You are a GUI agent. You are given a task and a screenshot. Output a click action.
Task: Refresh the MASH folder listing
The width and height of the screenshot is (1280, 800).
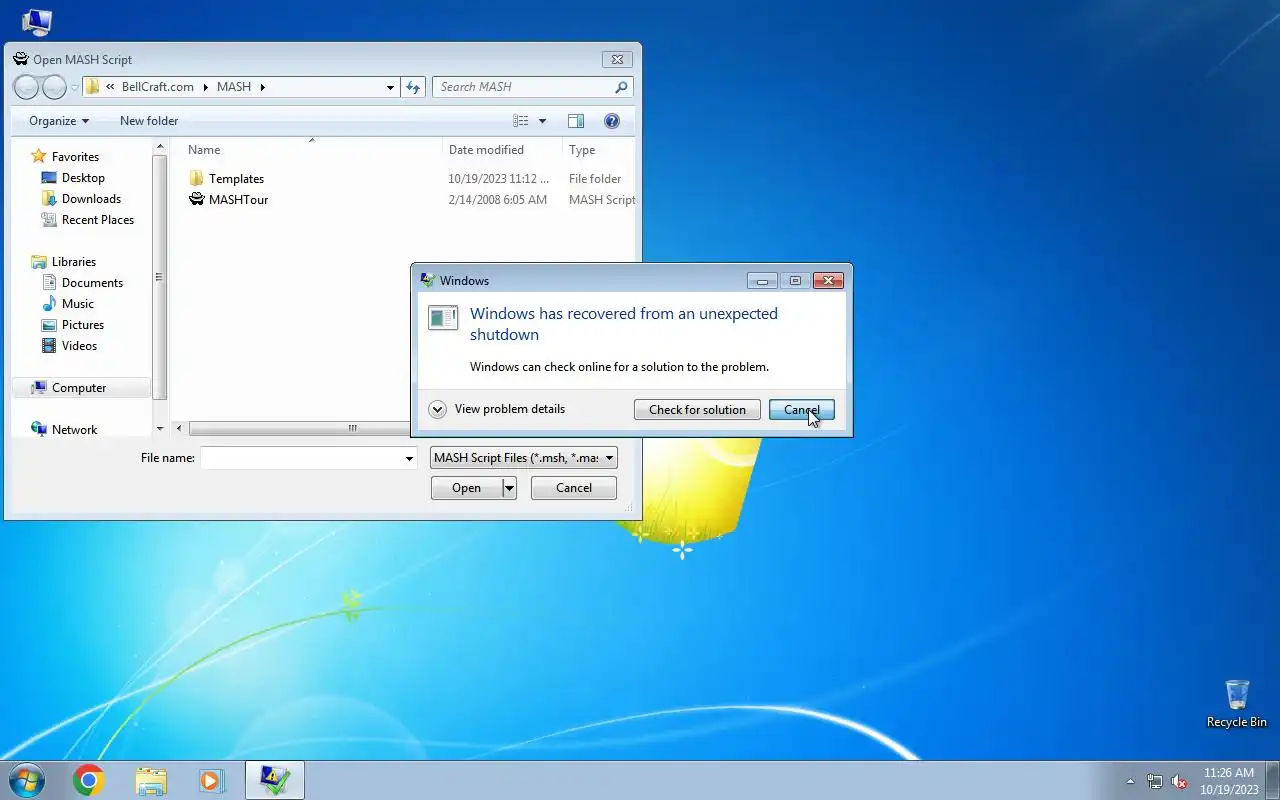[413, 87]
